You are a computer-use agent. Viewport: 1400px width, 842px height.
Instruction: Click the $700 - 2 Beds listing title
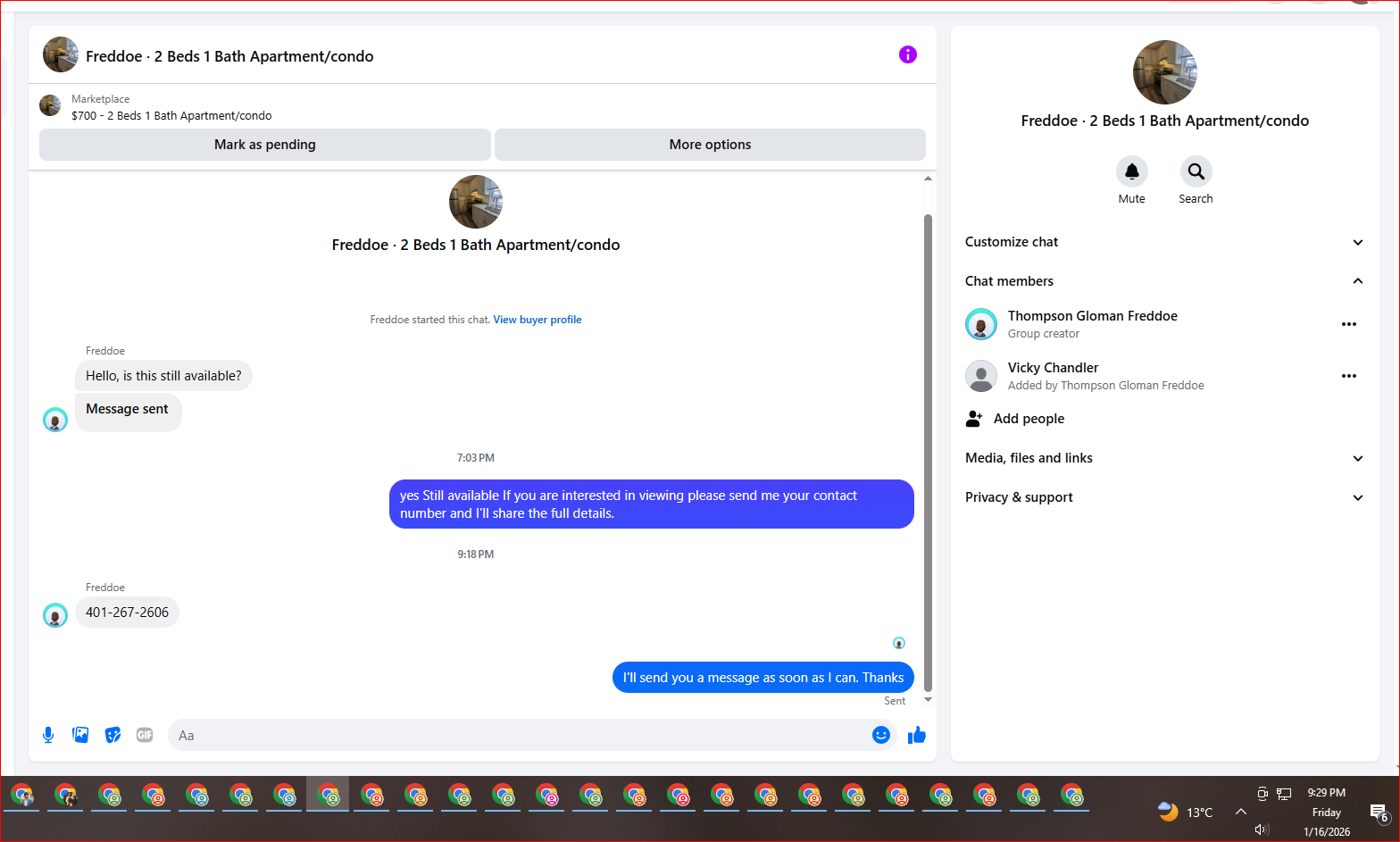pyautogui.click(x=171, y=115)
